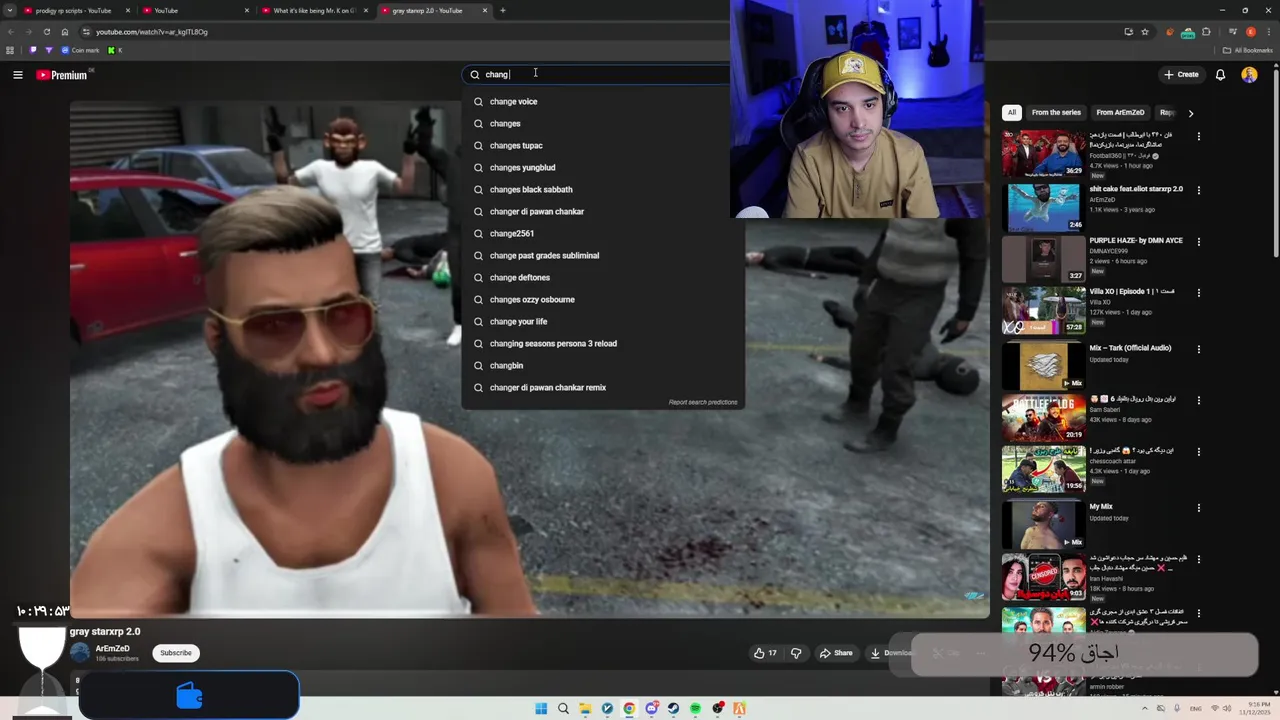The image size is (1280, 720).
Task: Open the YouTube hamburger guide menu
Action: click(17, 75)
